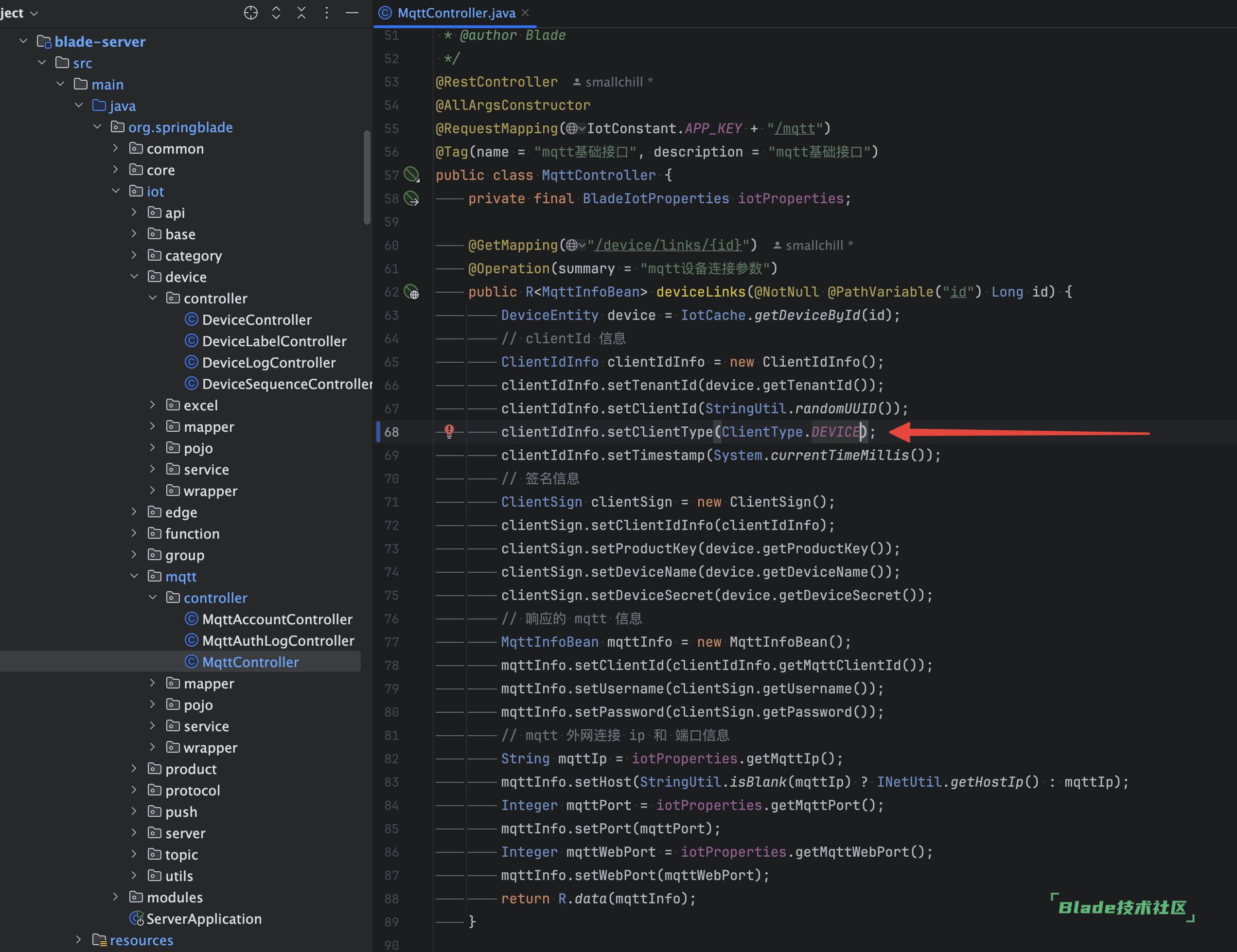
Task: Click gutter icon on line 57
Action: pos(411,175)
